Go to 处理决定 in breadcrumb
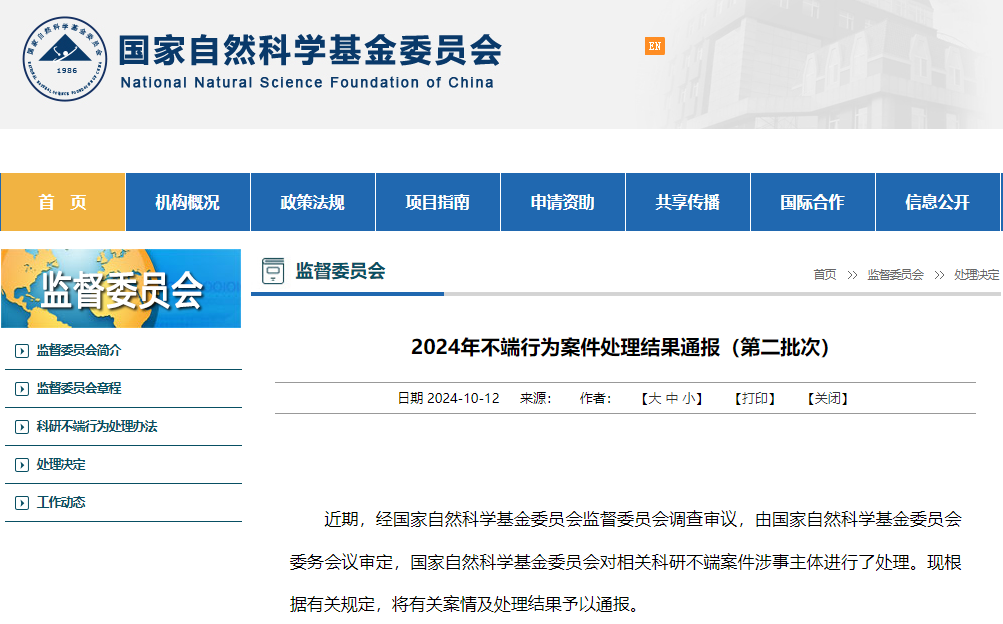The width and height of the screenshot is (1003, 624). [x=976, y=275]
